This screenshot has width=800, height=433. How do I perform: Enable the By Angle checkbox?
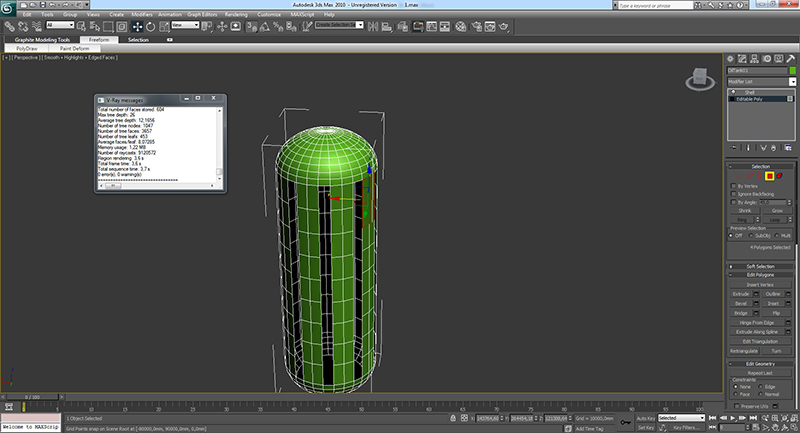[734, 202]
